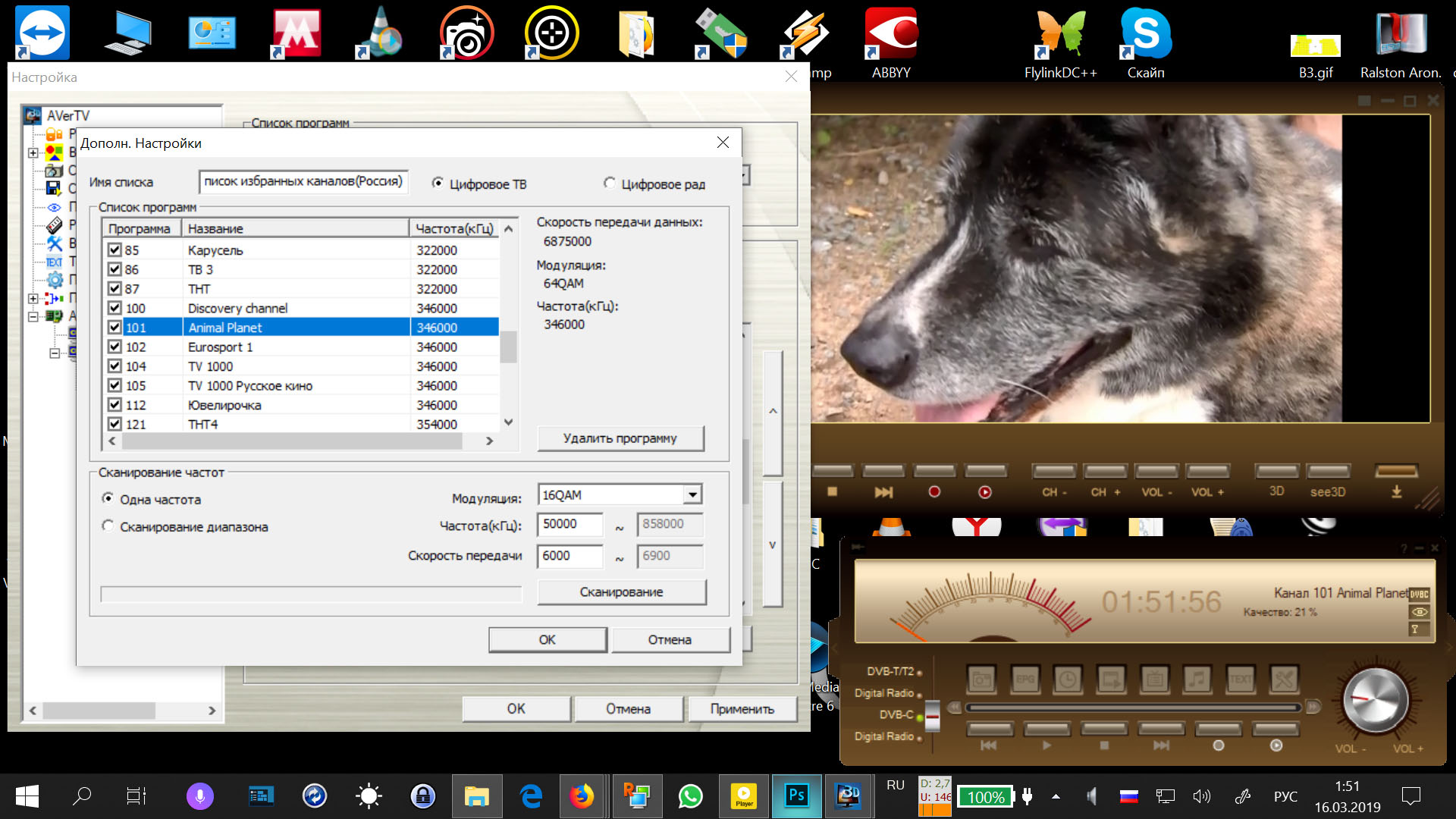Click the clock schedule icon in the AVerTV panel
Viewport: 1456px width, 819px height.
point(1068,679)
